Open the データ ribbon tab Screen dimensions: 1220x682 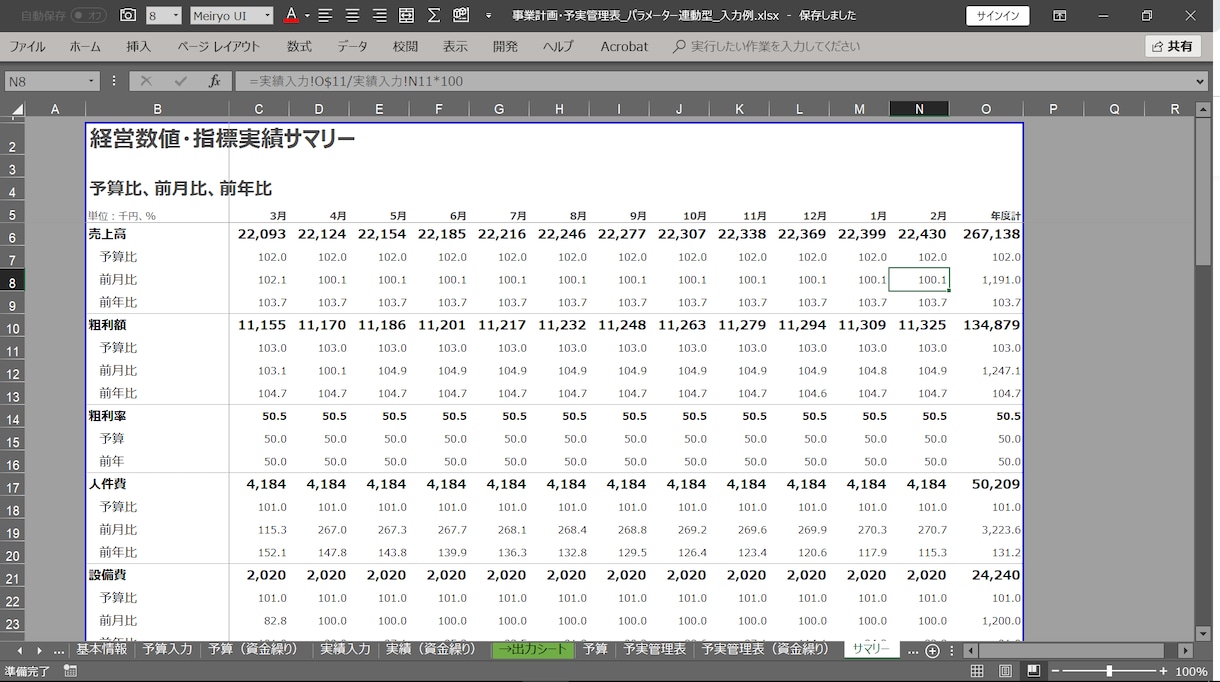(352, 46)
